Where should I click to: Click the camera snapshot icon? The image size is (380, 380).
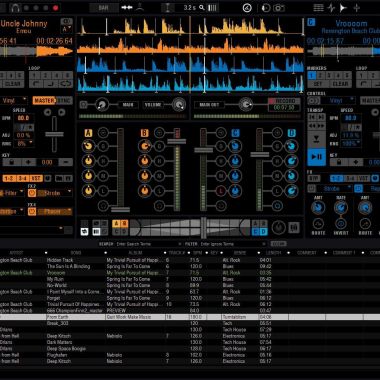[279, 8]
